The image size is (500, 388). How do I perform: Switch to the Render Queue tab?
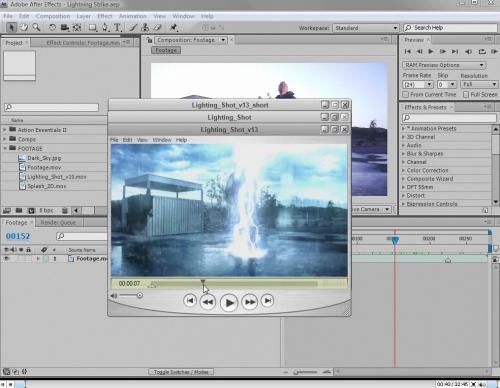(58, 222)
